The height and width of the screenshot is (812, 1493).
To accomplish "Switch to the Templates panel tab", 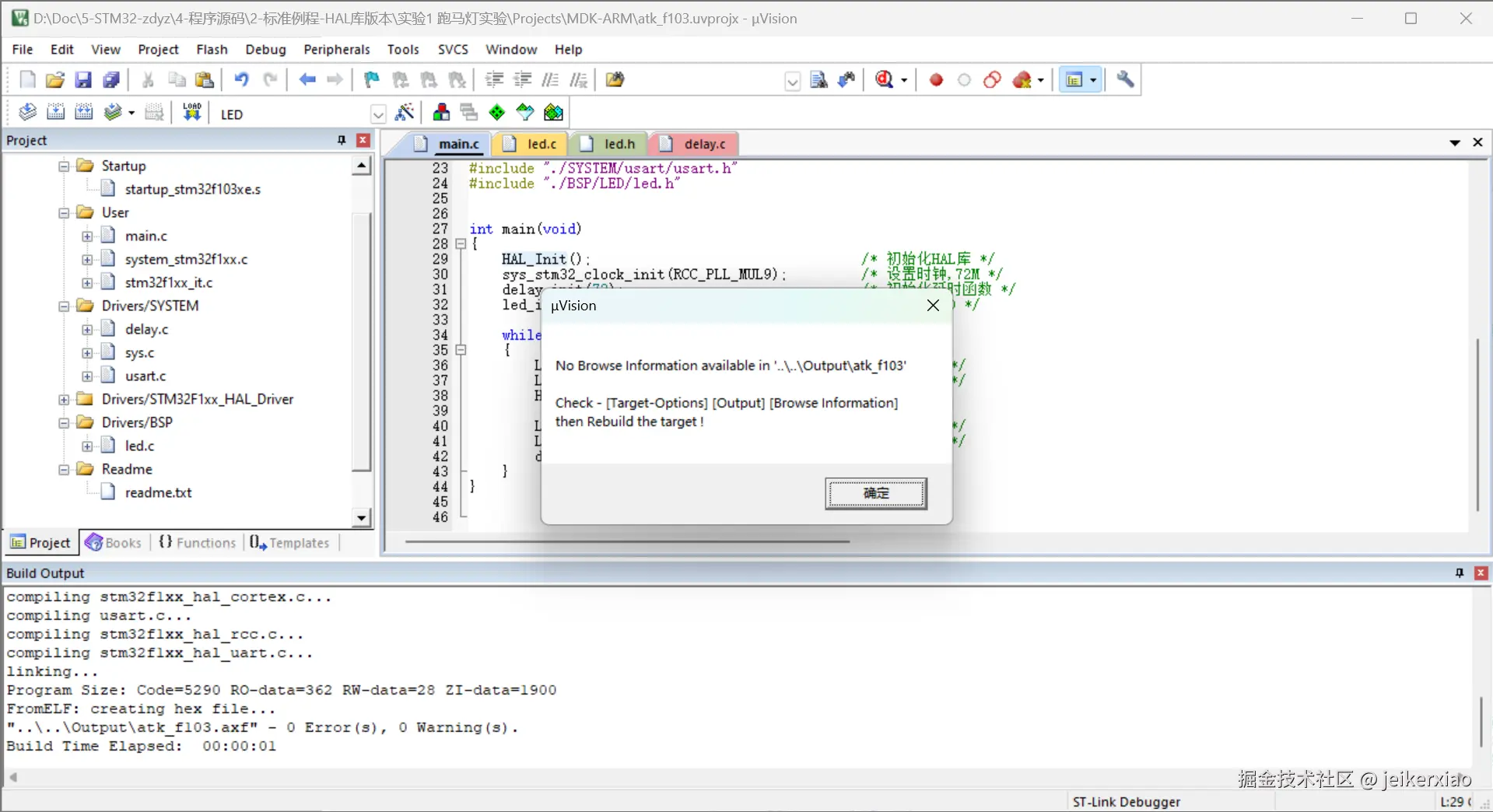I will [x=290, y=543].
